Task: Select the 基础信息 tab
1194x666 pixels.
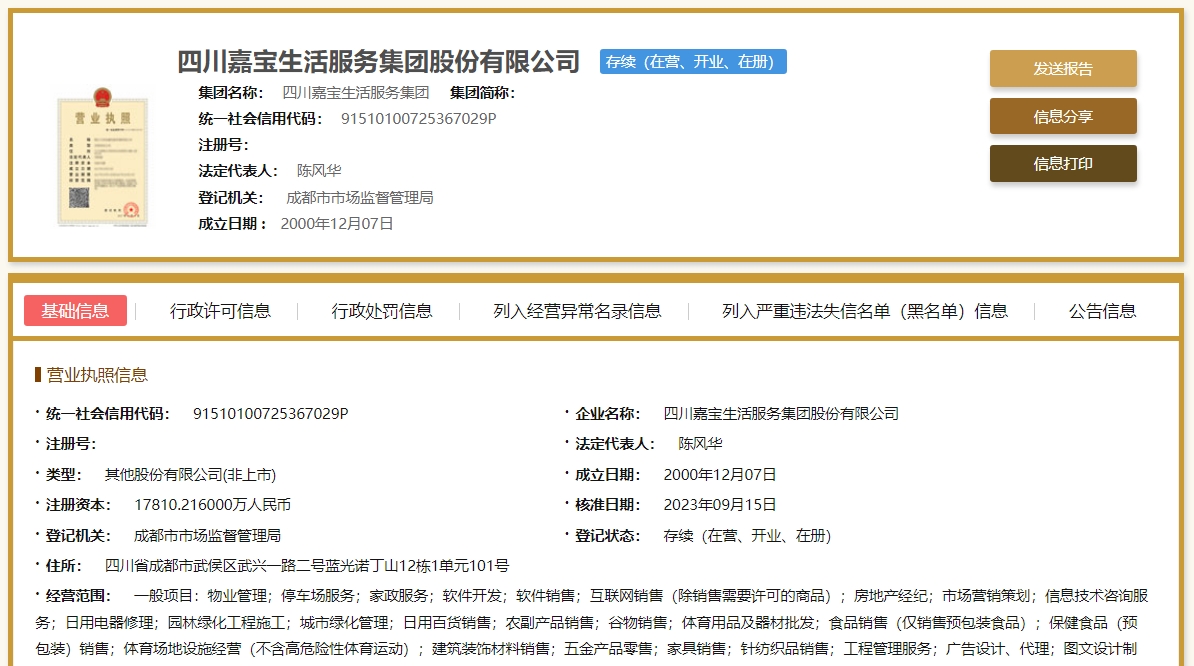Action: click(75, 311)
